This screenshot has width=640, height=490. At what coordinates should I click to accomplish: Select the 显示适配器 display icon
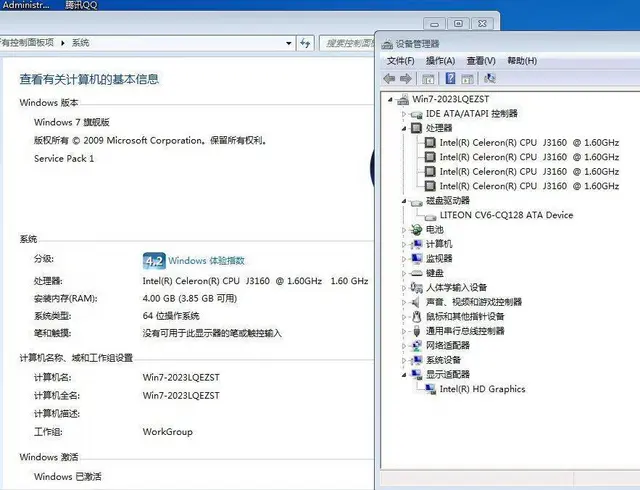pos(416,374)
